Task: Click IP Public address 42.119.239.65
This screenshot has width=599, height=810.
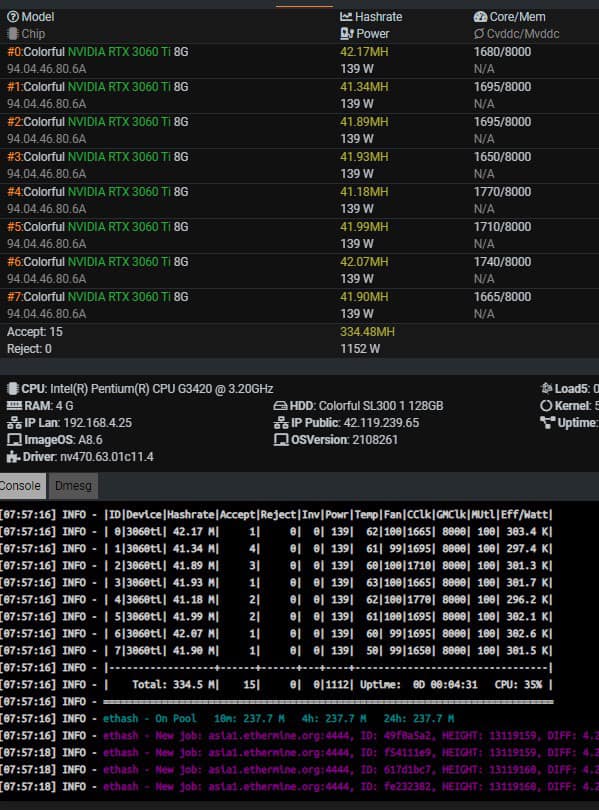Action: (x=381, y=423)
